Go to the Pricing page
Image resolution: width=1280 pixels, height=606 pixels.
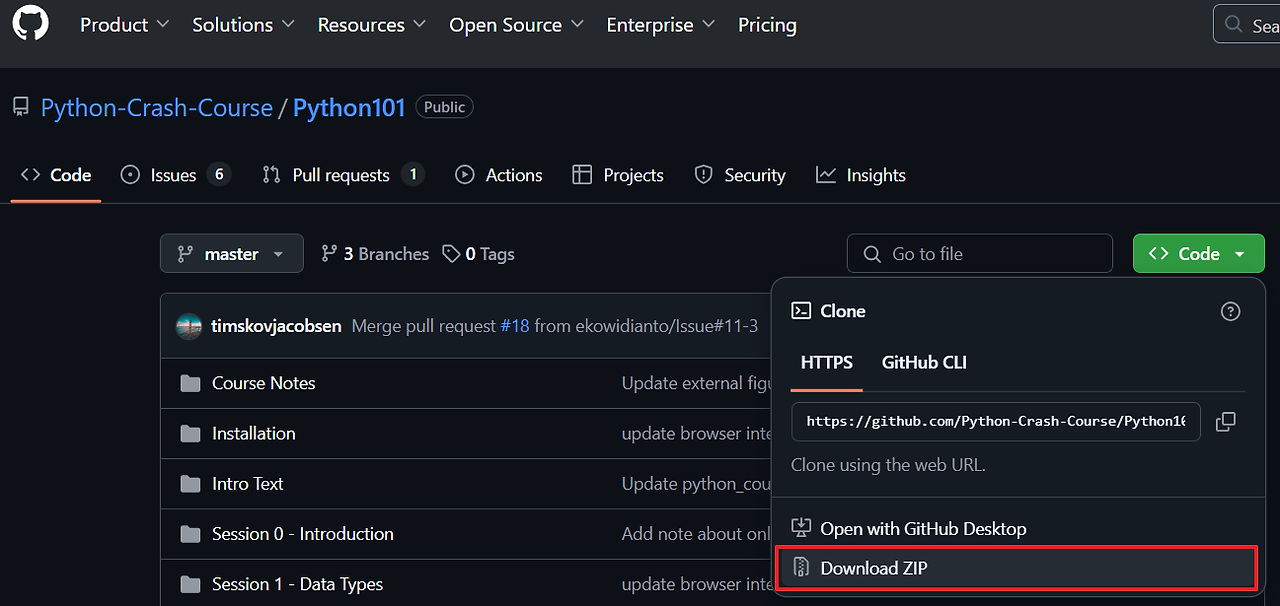pyautogui.click(x=767, y=25)
